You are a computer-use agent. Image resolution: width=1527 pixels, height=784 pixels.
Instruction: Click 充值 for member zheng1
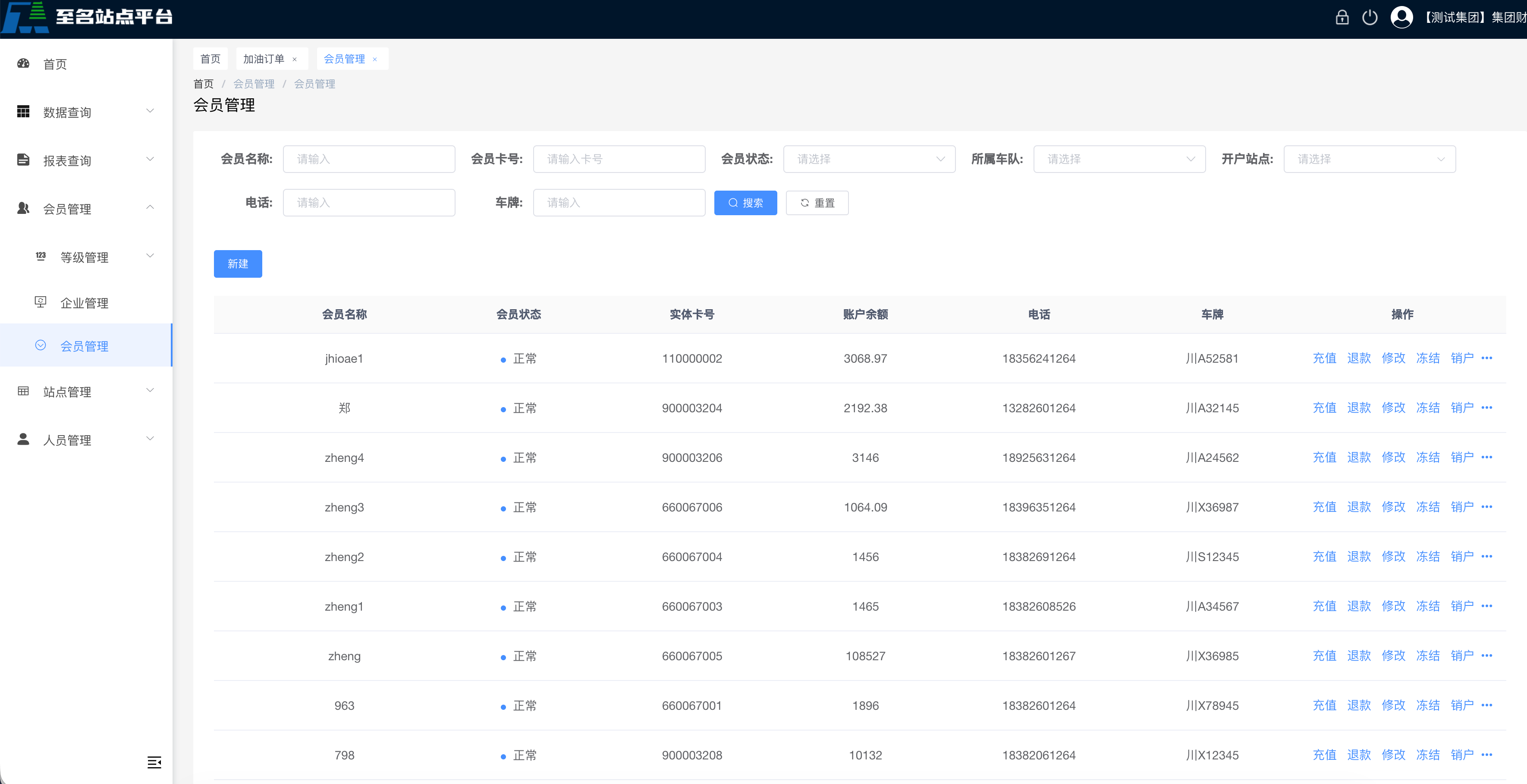pos(1324,606)
